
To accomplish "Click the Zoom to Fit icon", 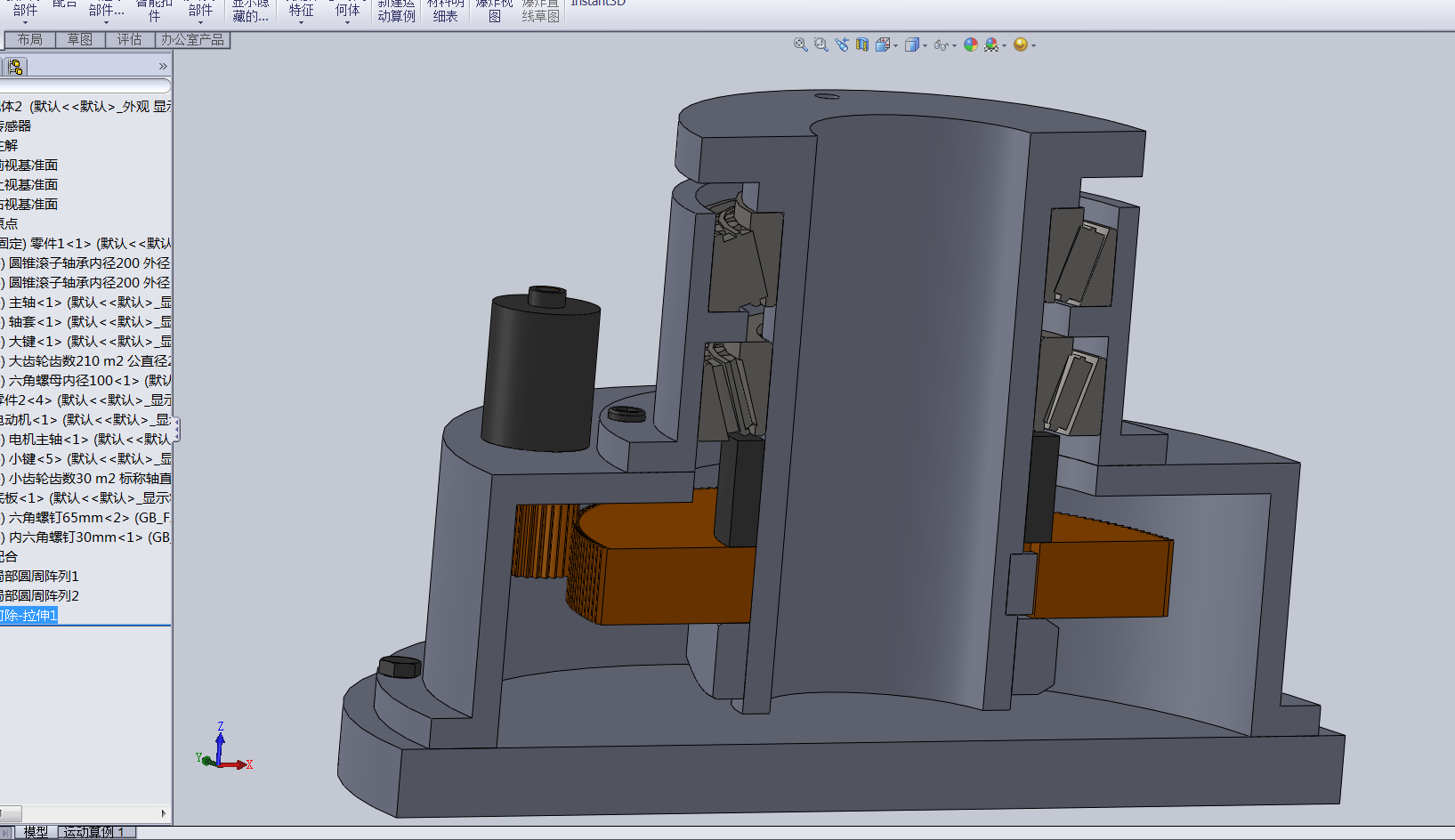I will (x=800, y=44).
